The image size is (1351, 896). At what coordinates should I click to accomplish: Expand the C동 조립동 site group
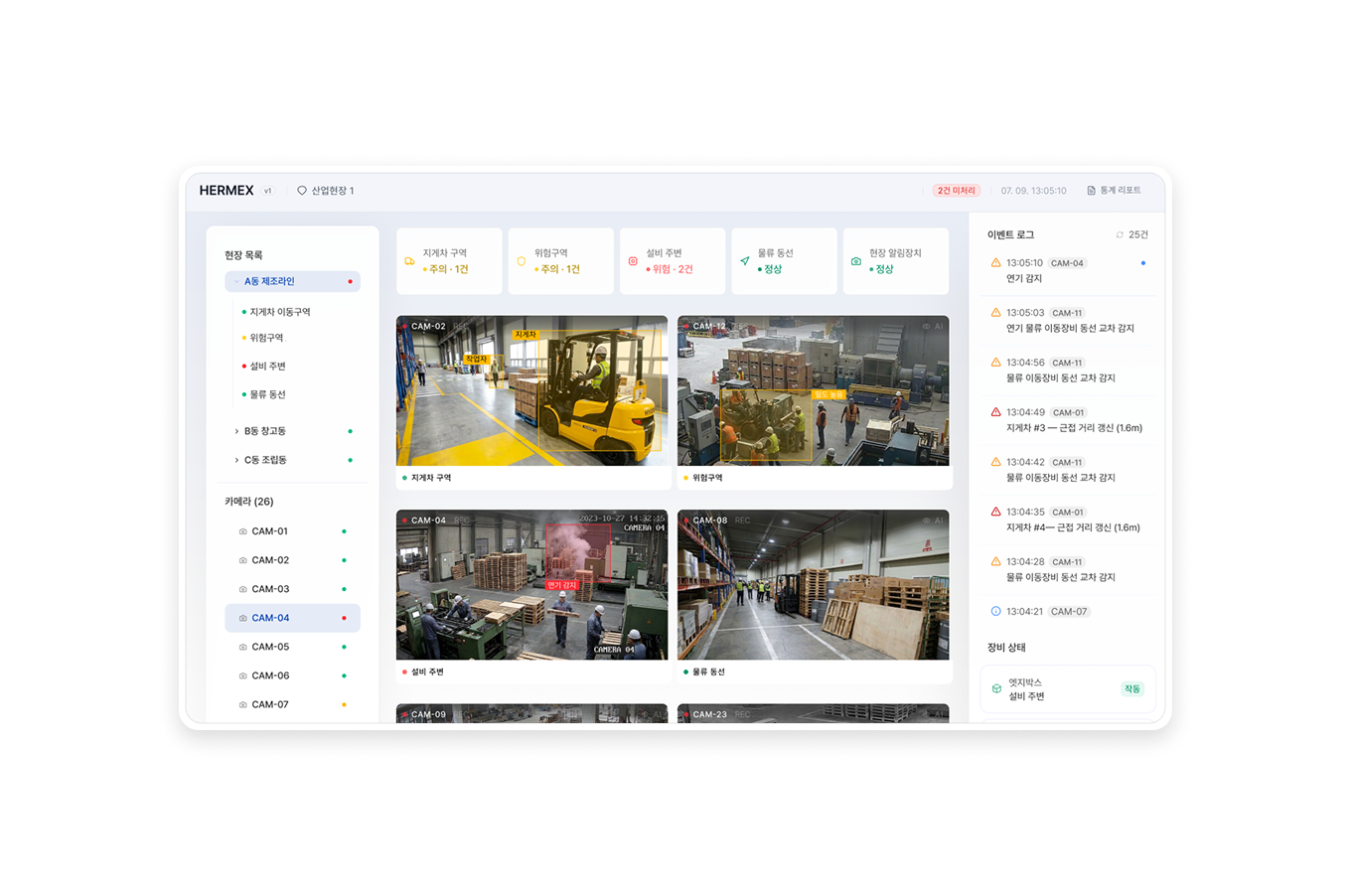236,460
